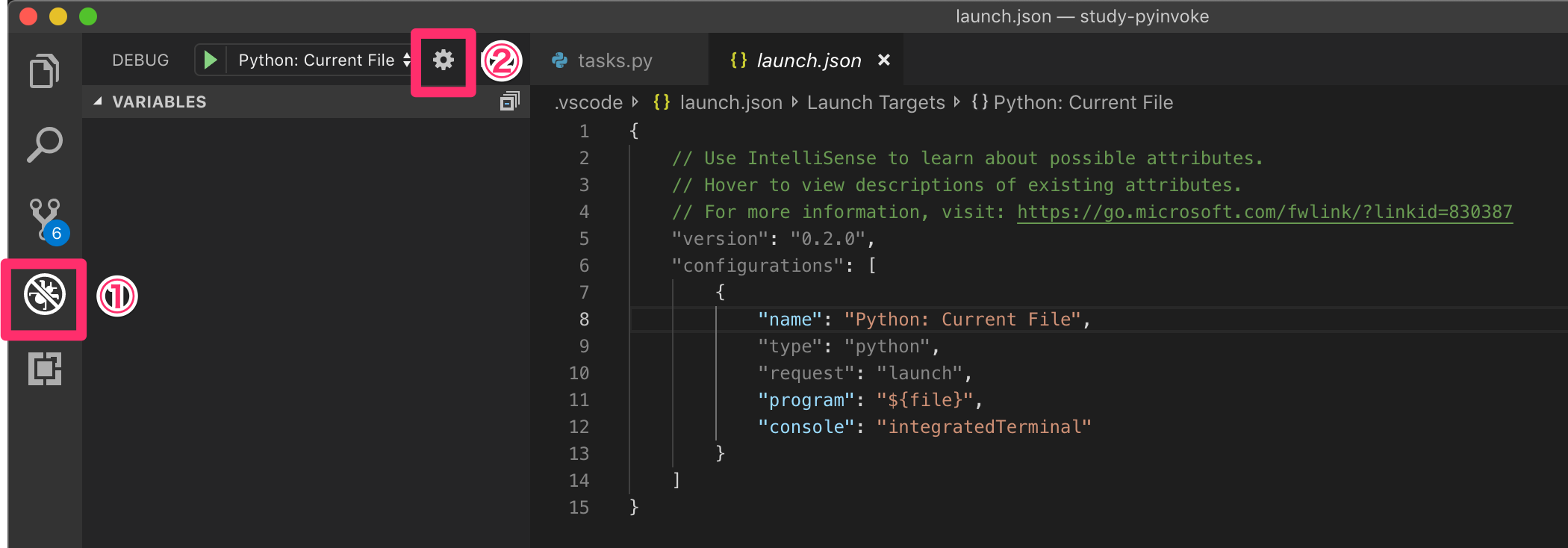The image size is (1568, 548).
Task: Open the go.microsoft.com fwlink URL
Action: [x=1265, y=212]
